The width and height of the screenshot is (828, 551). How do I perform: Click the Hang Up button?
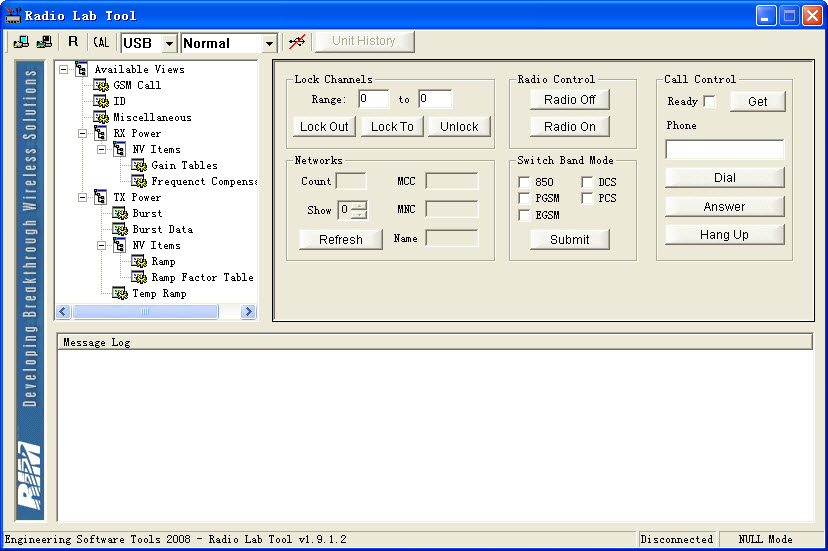coord(724,234)
